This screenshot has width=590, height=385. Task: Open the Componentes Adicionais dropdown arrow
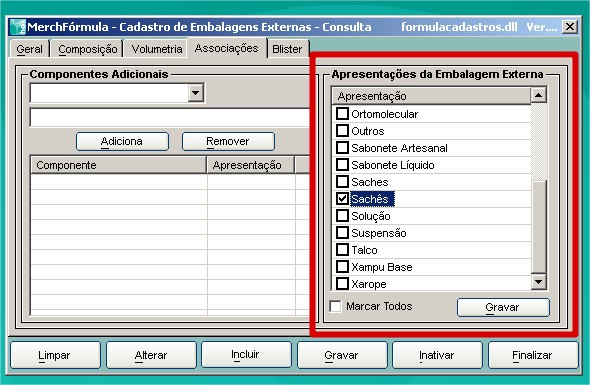point(196,93)
